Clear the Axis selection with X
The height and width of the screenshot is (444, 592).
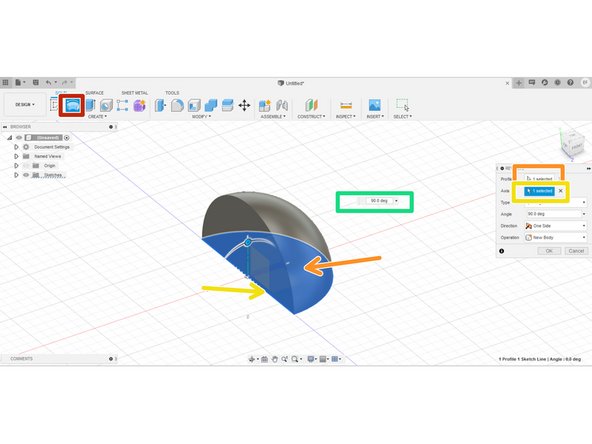(x=561, y=191)
